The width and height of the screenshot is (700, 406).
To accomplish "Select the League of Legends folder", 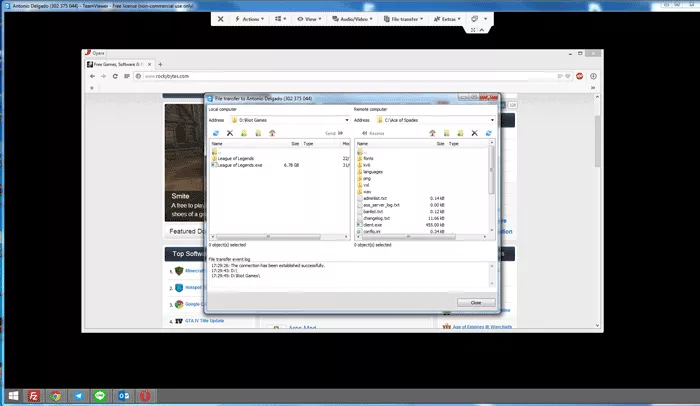I will [x=233, y=158].
